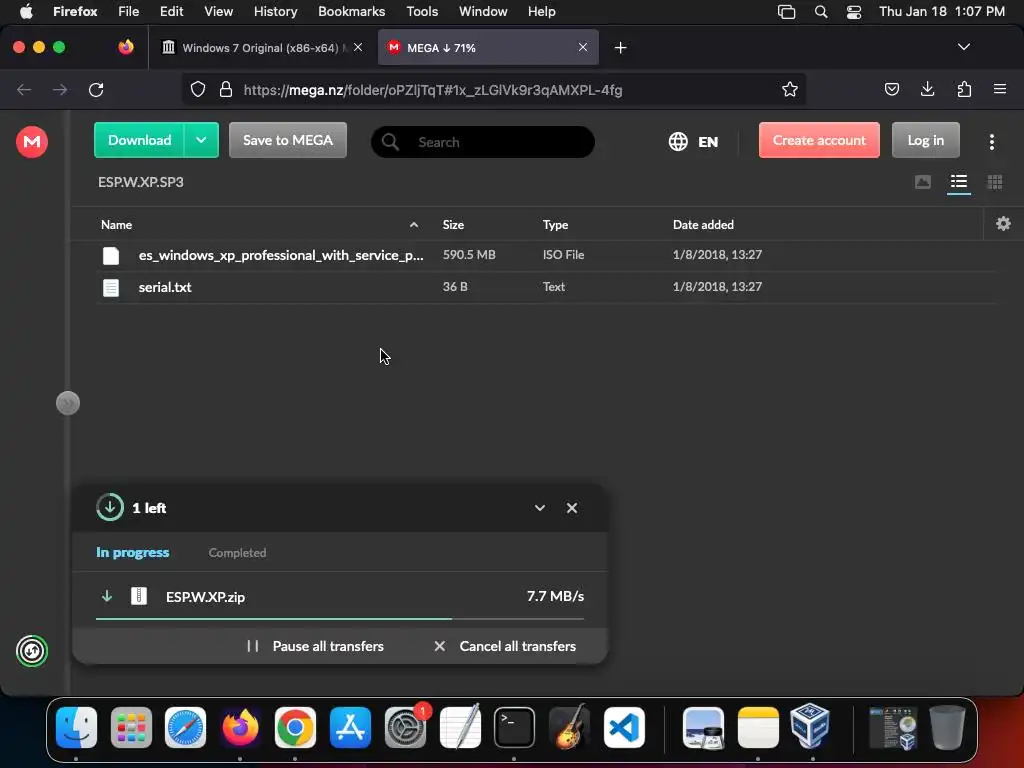This screenshot has height=768, width=1024.
Task: Click the MEGA logo icon in sidebar
Action: [31, 141]
